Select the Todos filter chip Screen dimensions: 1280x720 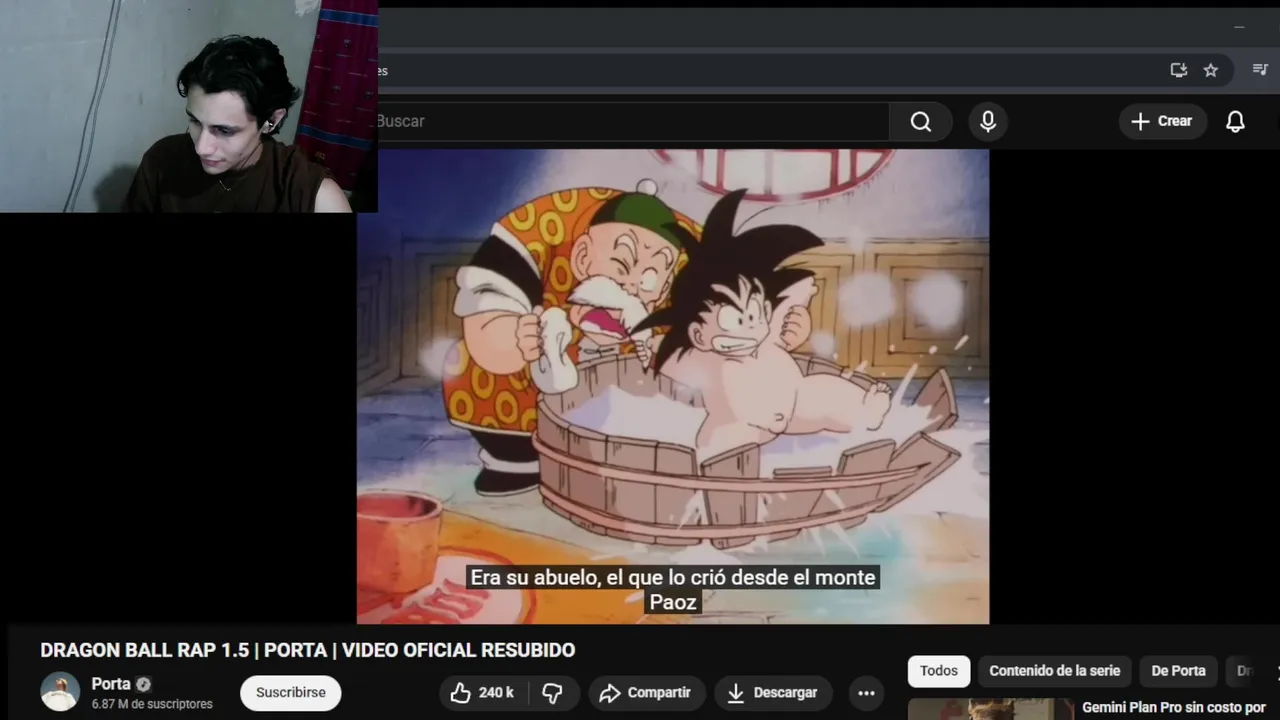pyautogui.click(x=939, y=671)
